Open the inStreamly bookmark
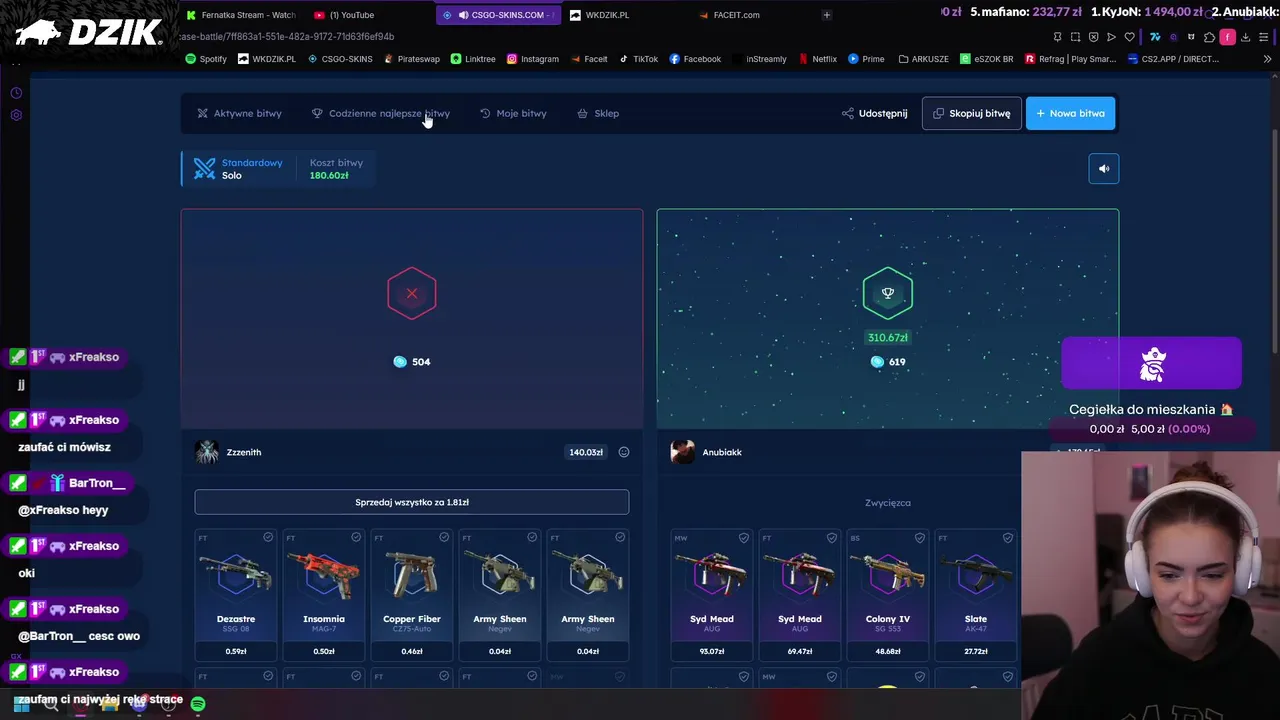The image size is (1280, 720). tap(760, 59)
